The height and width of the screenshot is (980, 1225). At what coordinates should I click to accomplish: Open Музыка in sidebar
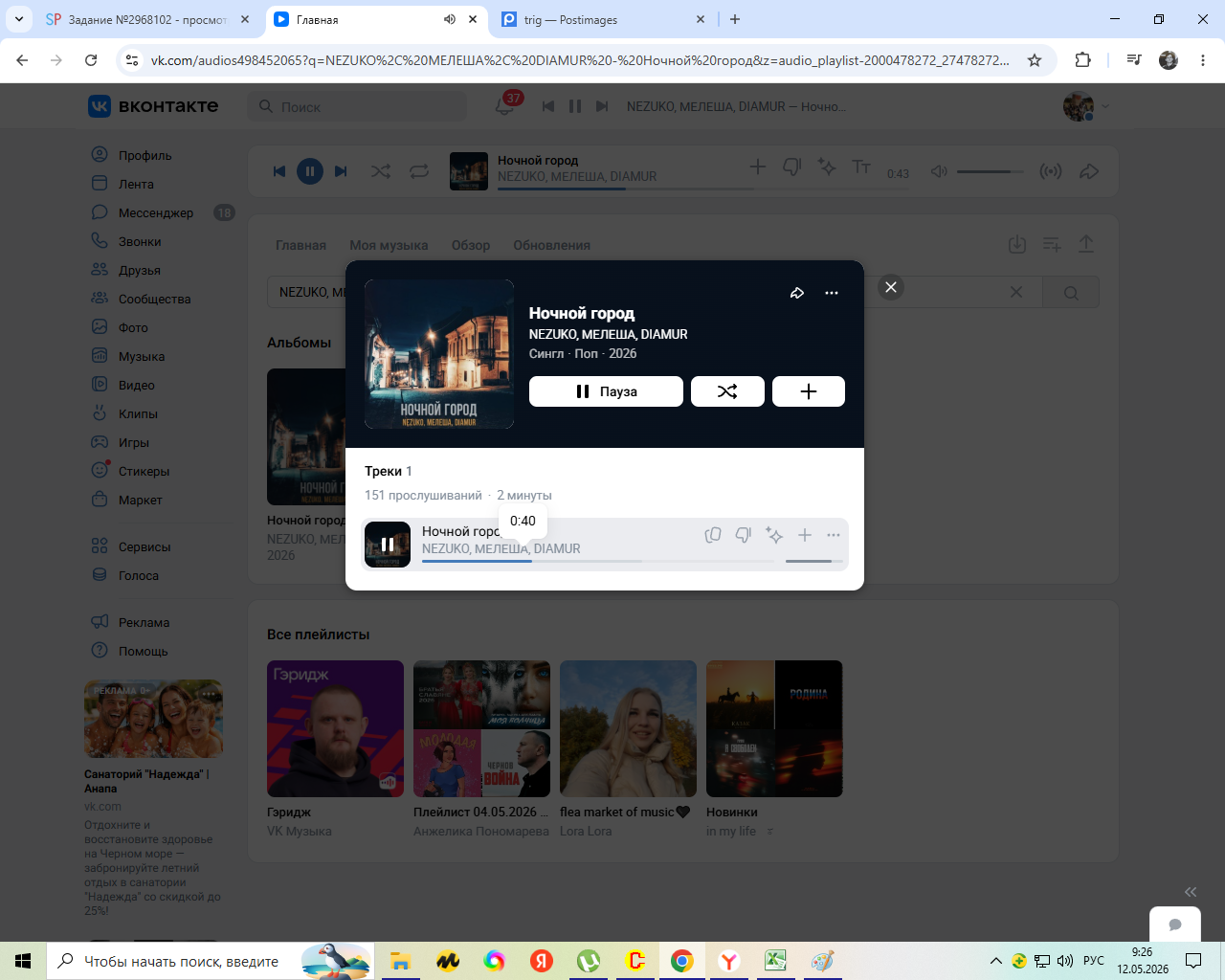[141, 356]
